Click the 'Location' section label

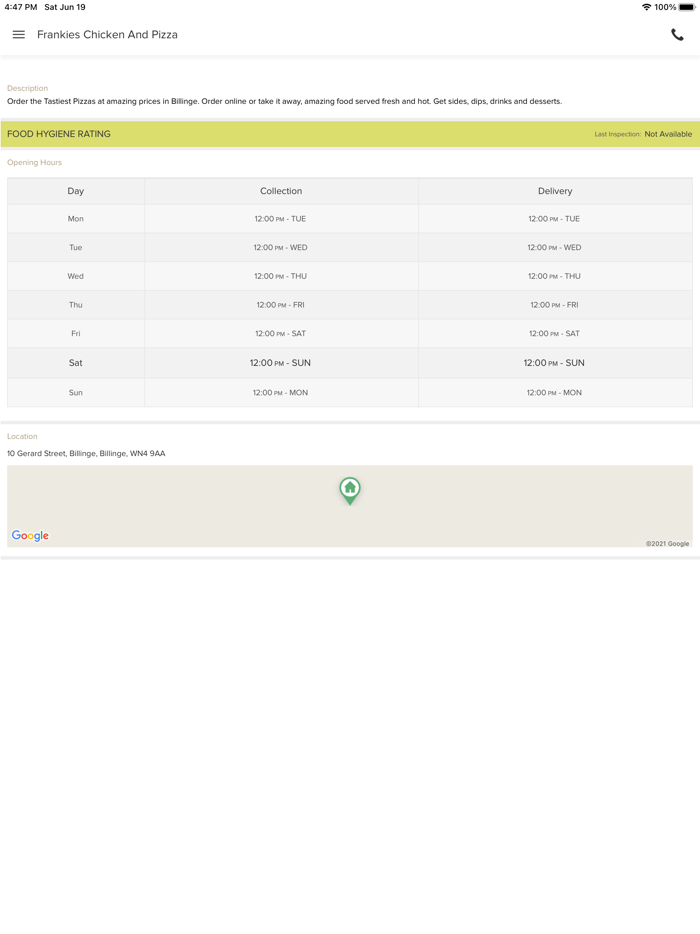pos(22,436)
